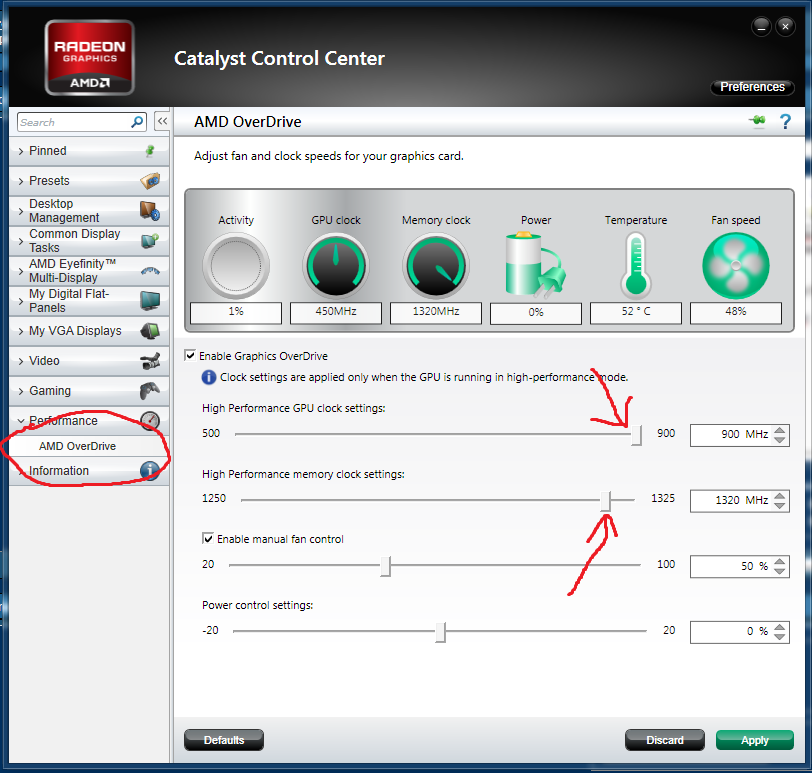
Task: Click the Fan speed fan icon
Action: (736, 266)
